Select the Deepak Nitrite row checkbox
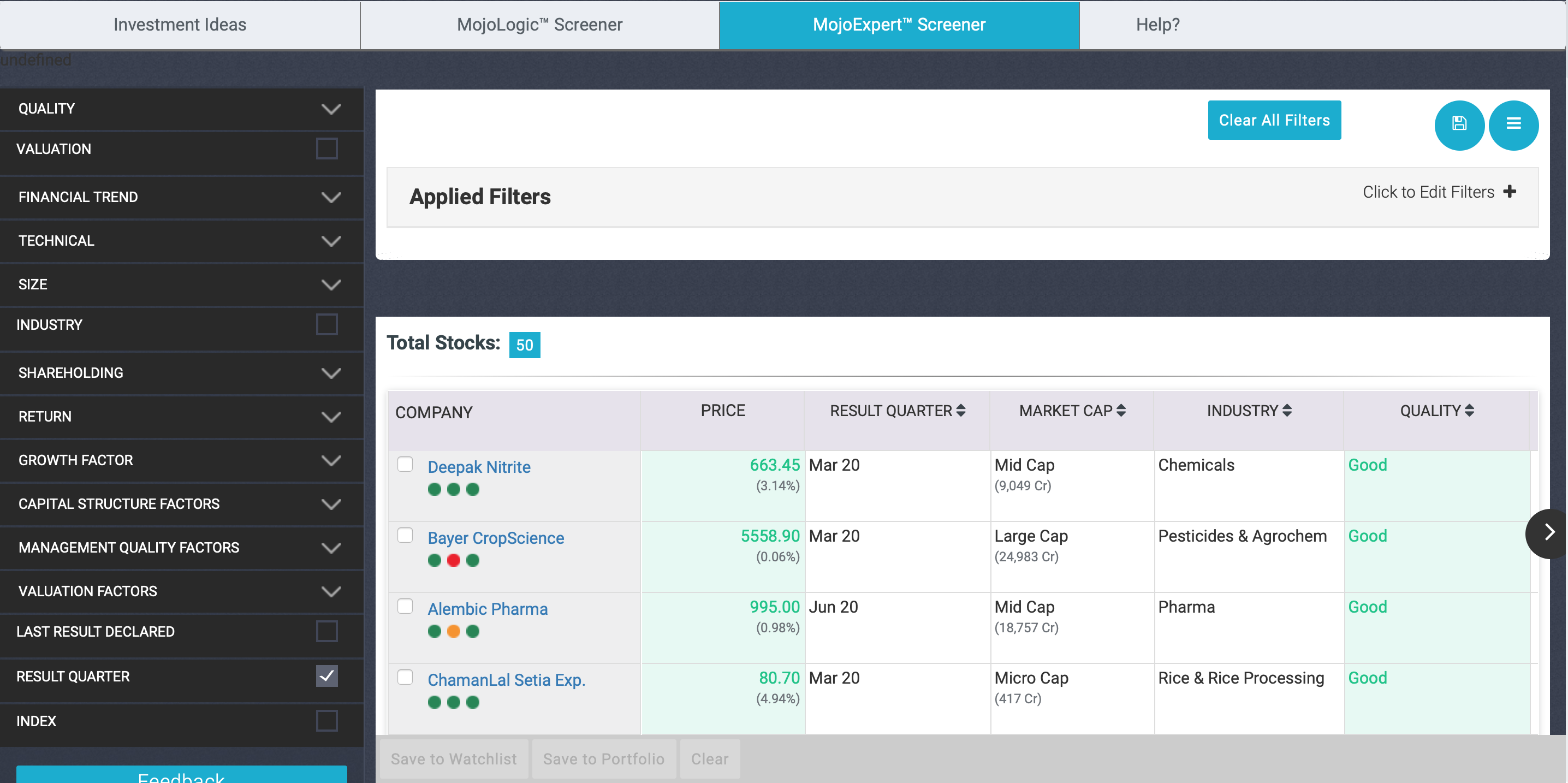Viewport: 1568px width, 783px height. tap(405, 465)
